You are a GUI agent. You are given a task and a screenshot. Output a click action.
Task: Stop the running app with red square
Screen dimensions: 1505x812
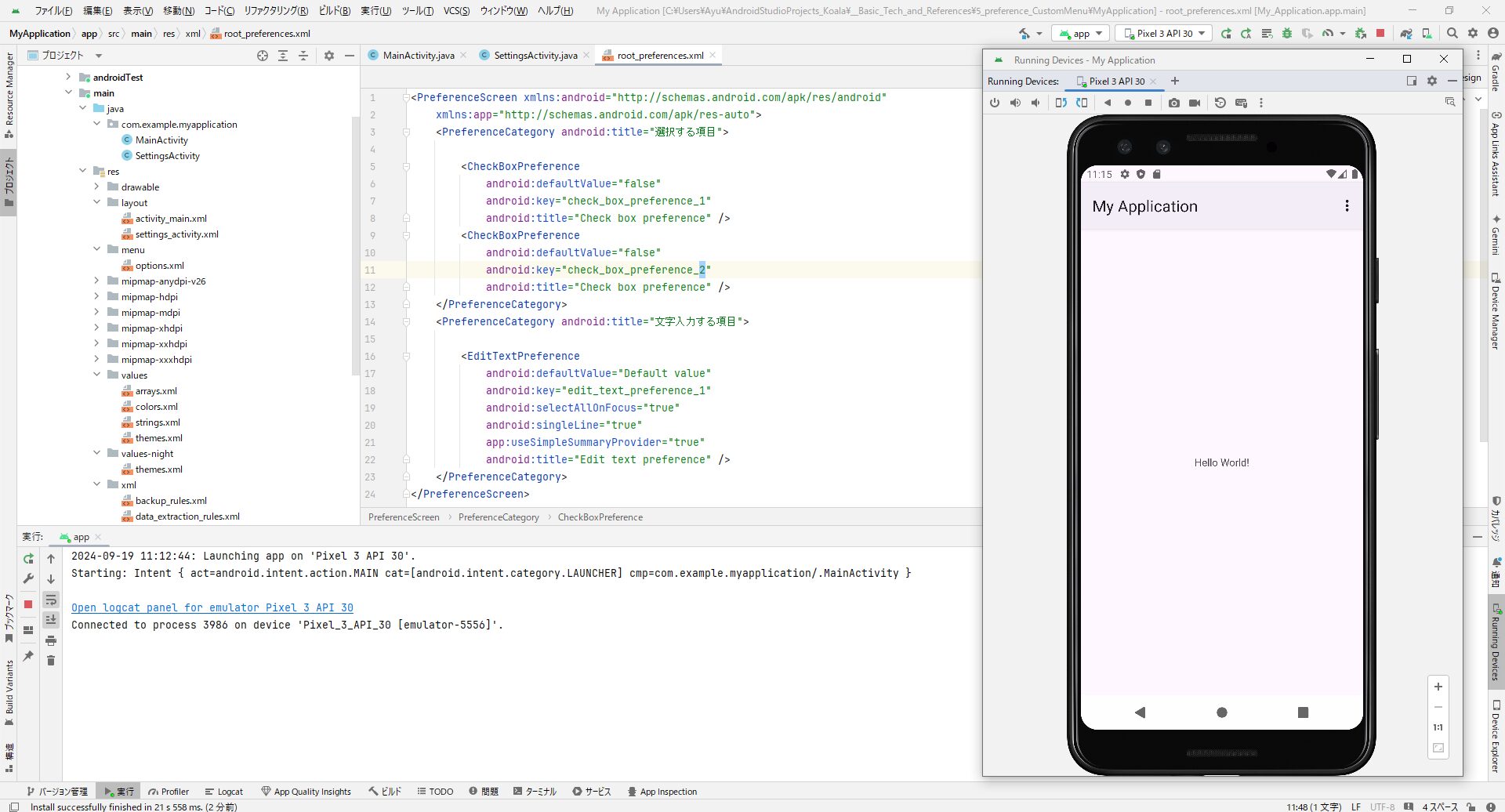1380,34
